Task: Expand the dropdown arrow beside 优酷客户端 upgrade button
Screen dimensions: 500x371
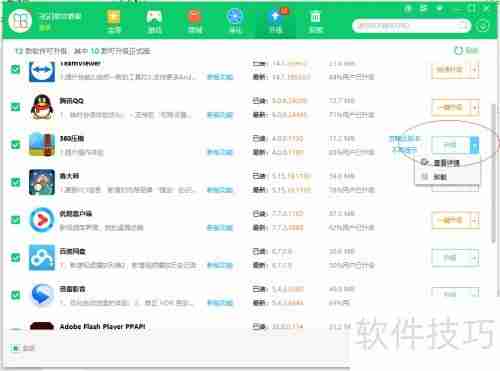Action: tap(475, 220)
